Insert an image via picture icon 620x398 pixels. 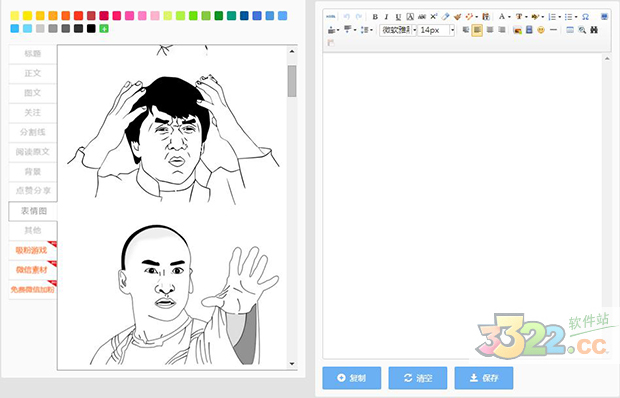click(x=517, y=30)
